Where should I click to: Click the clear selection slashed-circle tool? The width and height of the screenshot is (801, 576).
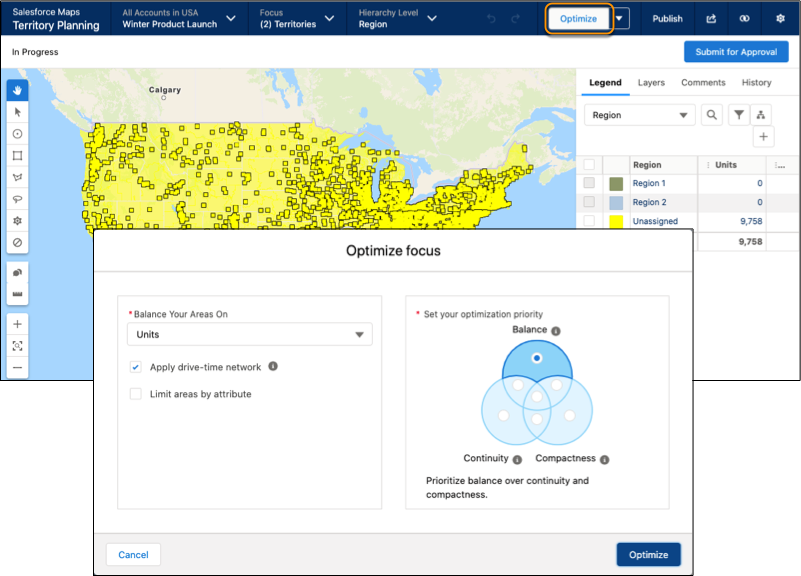click(17, 243)
